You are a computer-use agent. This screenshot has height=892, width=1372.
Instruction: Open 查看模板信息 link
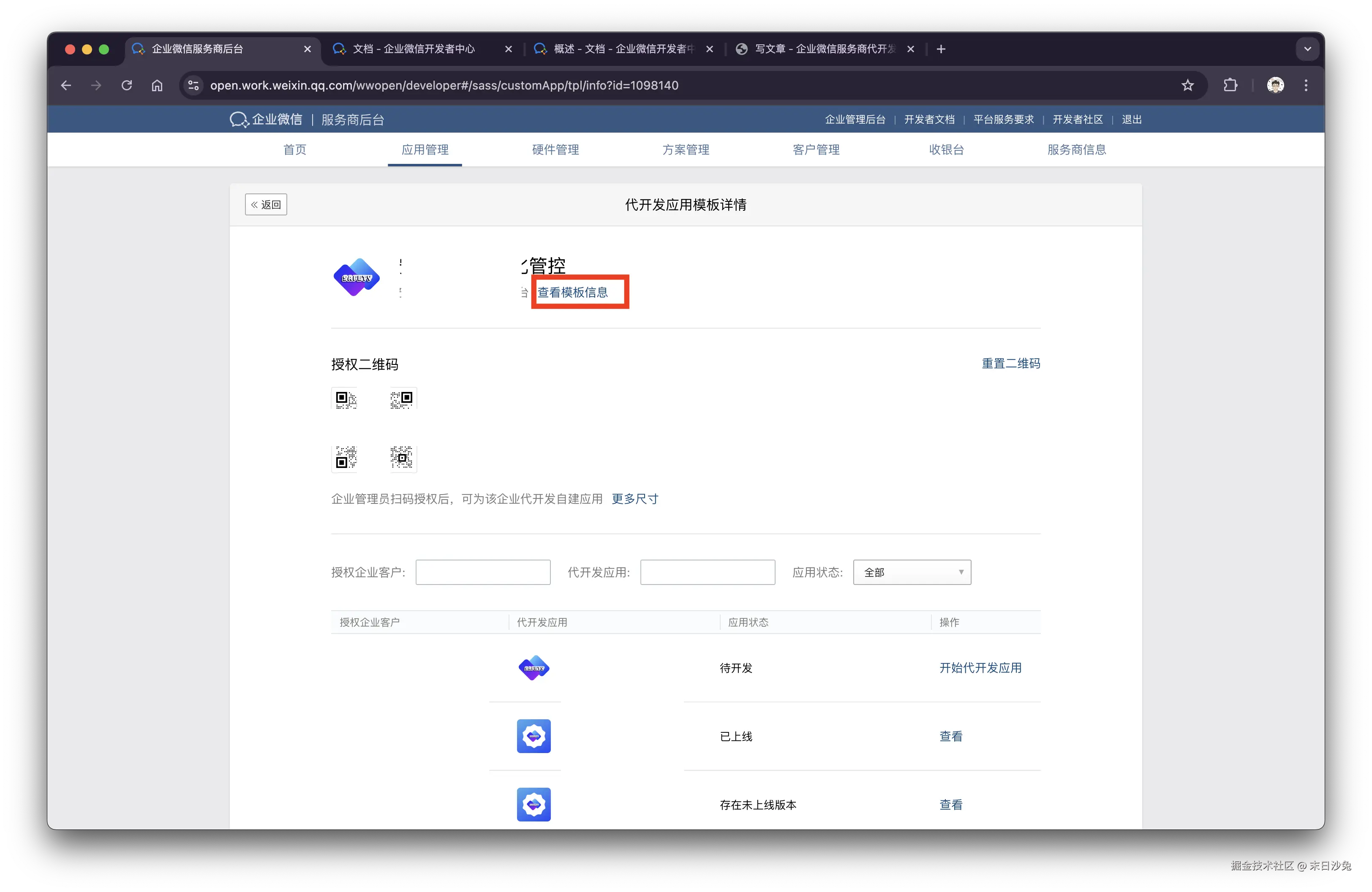[572, 292]
